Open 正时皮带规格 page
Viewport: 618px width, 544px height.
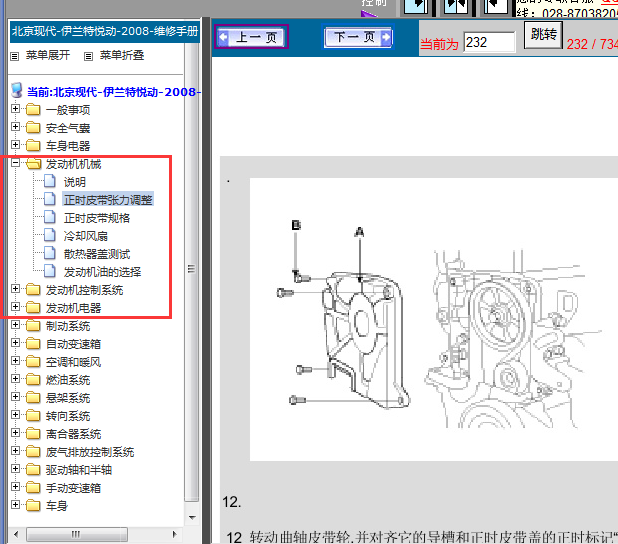(x=97, y=218)
